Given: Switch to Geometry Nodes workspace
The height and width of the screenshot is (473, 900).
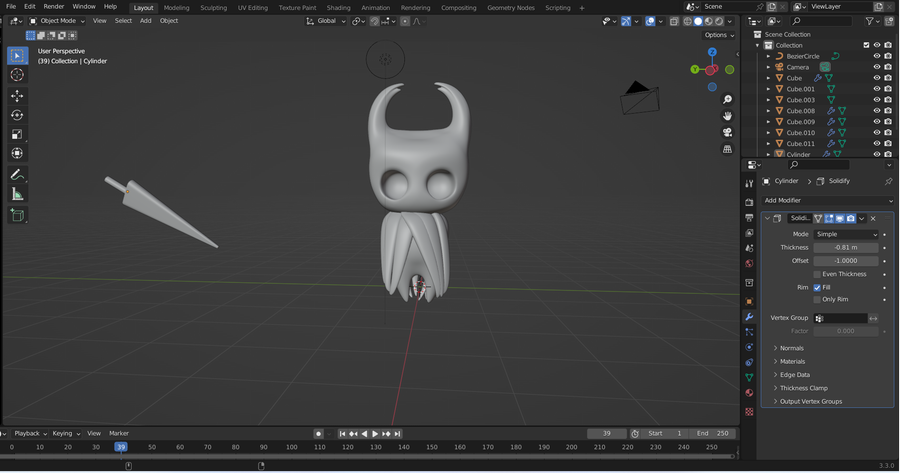Looking at the screenshot, I should pyautogui.click(x=511, y=7).
